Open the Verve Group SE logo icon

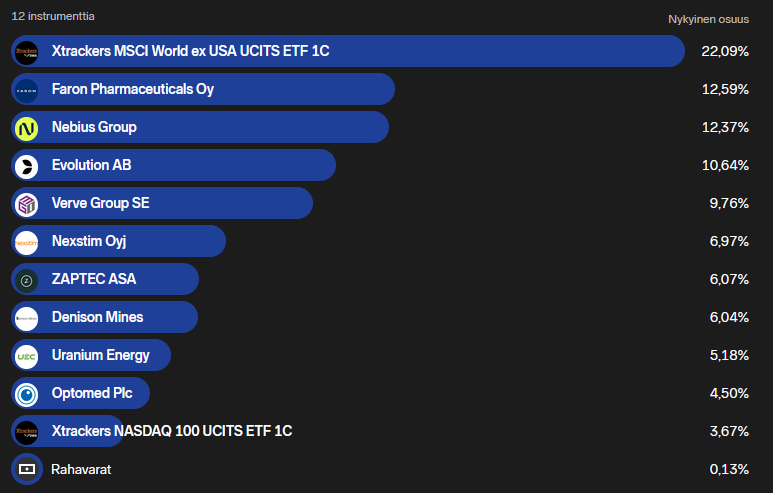[x=27, y=203]
